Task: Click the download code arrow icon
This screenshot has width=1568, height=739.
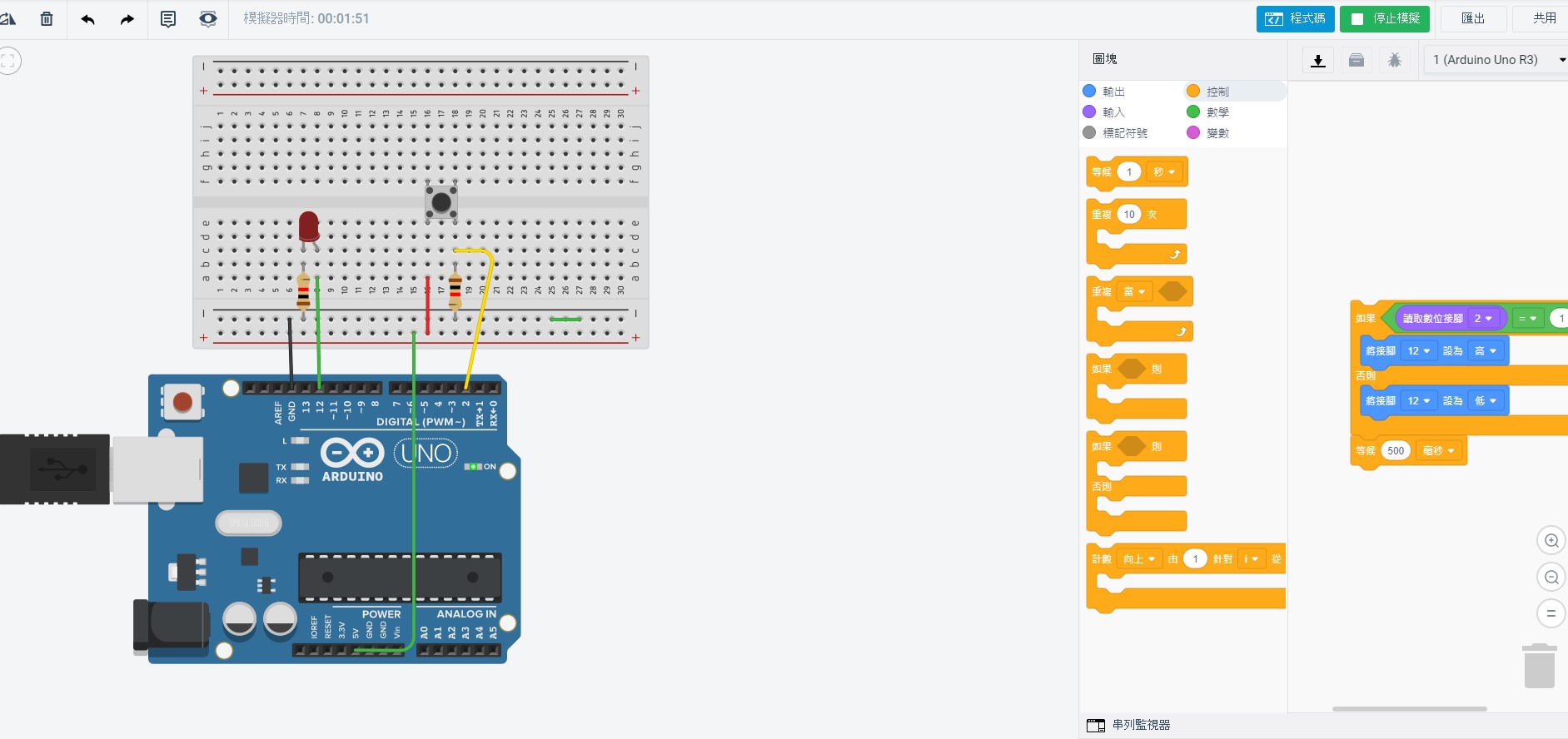Action: tap(1317, 60)
